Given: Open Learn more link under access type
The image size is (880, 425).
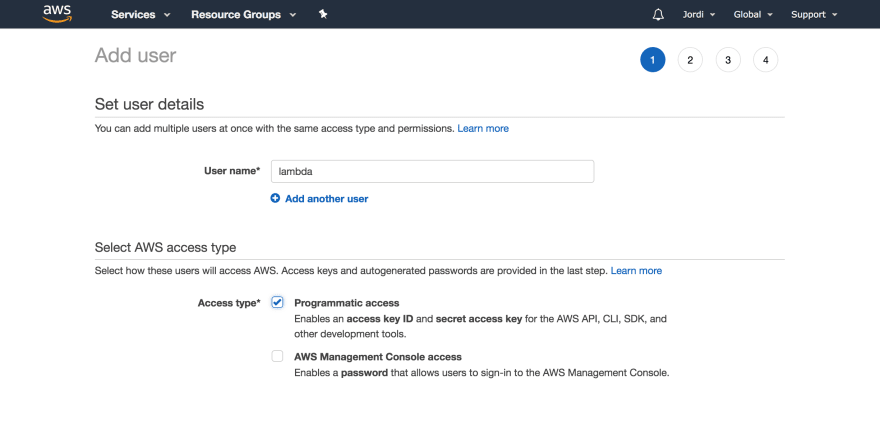Looking at the screenshot, I should point(636,271).
